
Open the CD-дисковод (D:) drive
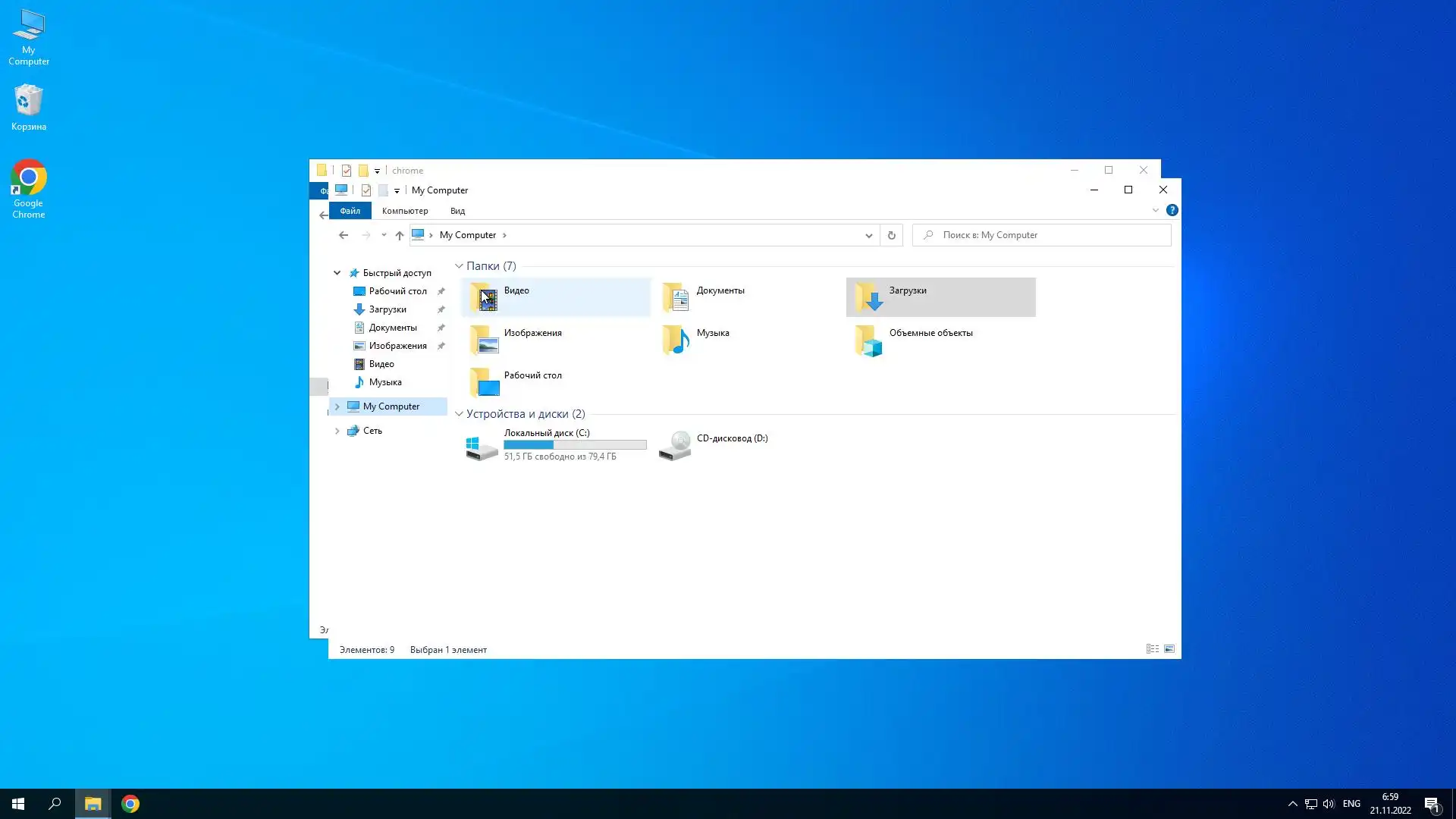(x=675, y=445)
